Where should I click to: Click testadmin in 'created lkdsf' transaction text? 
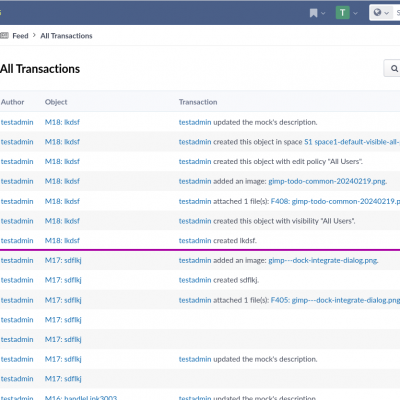click(x=195, y=240)
